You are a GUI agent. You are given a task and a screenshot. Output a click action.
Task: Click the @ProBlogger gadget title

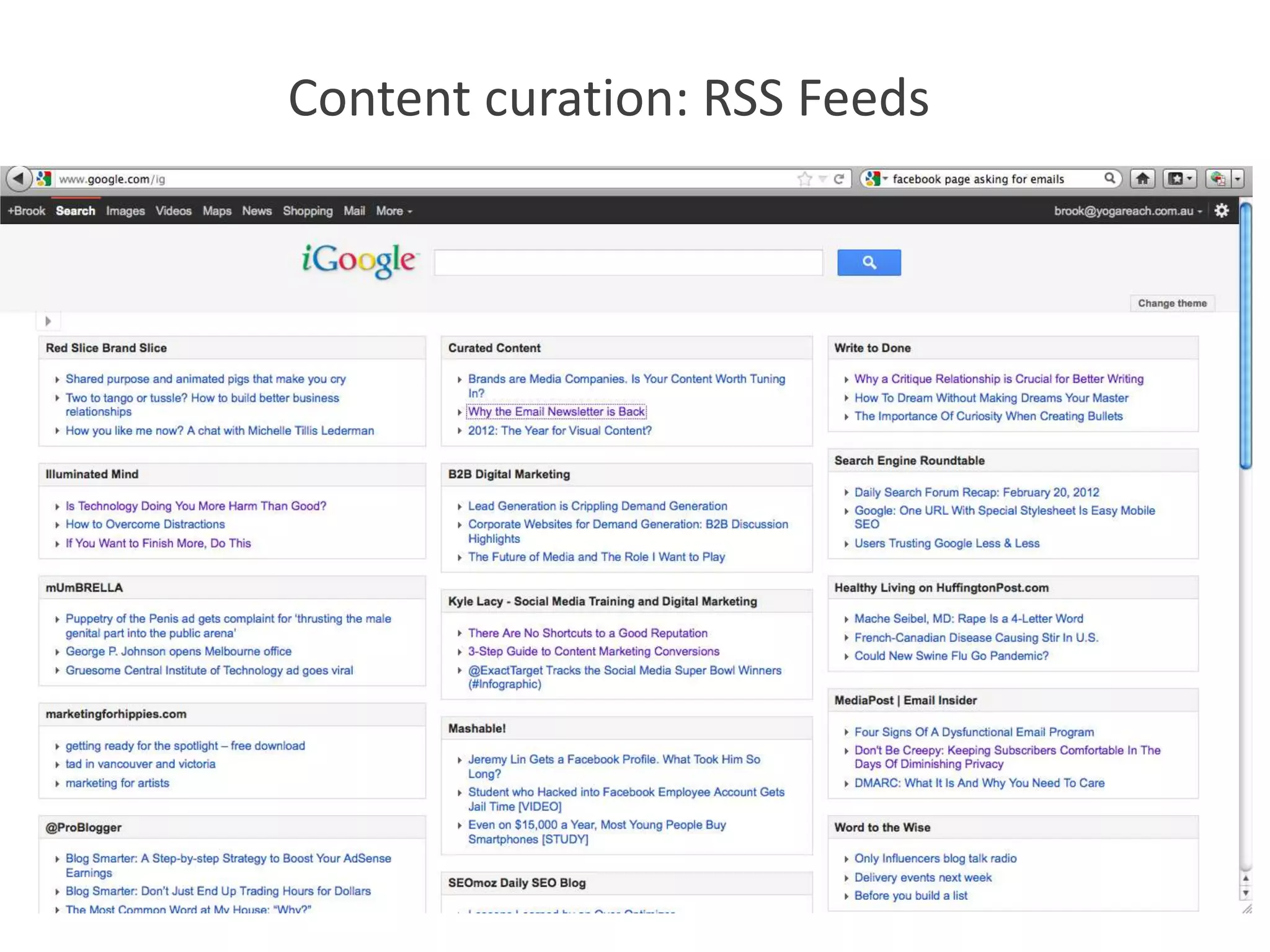(83, 828)
